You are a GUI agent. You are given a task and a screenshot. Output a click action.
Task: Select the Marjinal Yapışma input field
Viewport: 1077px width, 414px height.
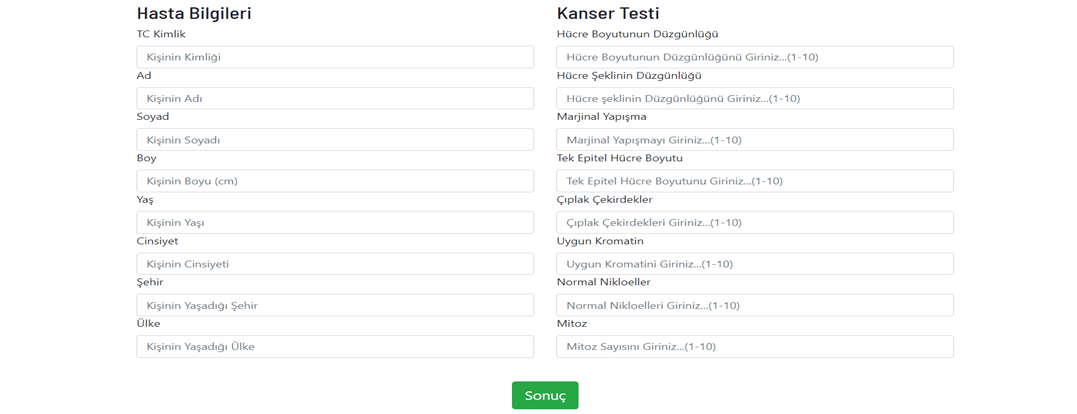[754, 140]
